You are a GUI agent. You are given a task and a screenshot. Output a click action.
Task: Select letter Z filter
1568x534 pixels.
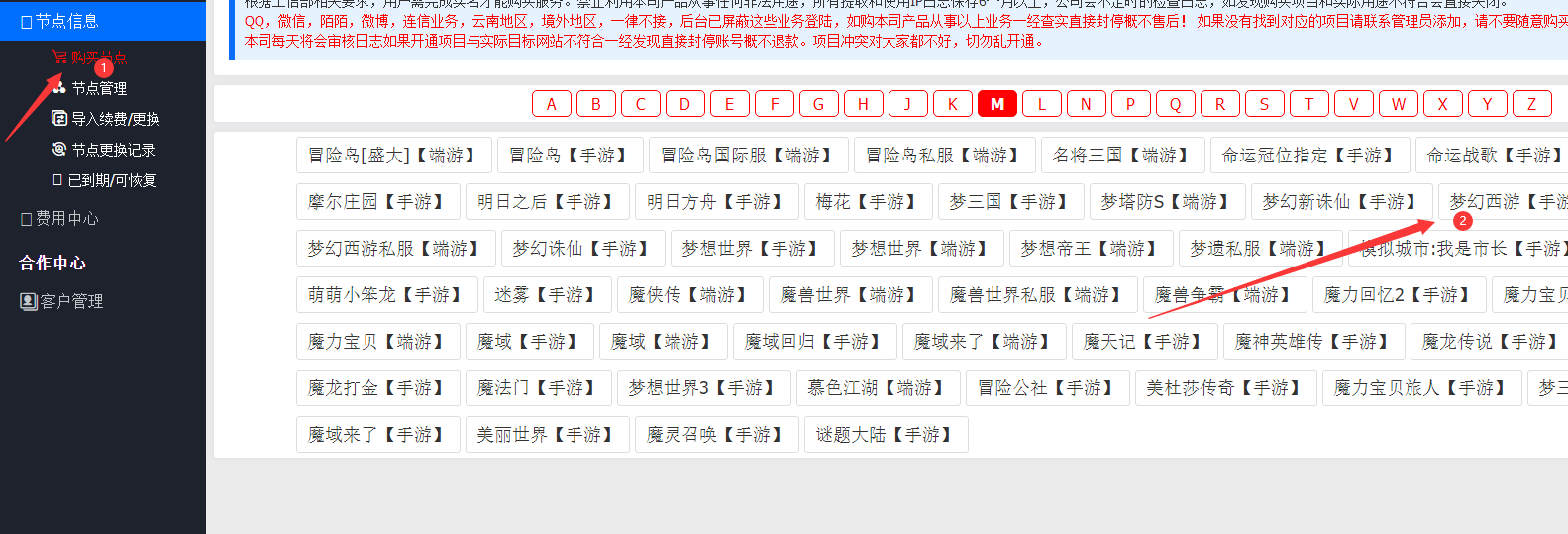tap(1532, 104)
